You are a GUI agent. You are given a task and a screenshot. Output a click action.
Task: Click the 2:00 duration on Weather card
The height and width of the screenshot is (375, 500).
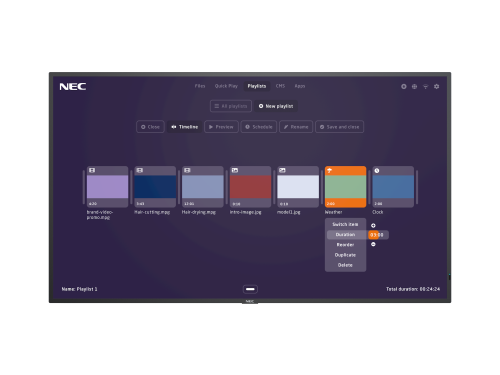click(x=331, y=204)
